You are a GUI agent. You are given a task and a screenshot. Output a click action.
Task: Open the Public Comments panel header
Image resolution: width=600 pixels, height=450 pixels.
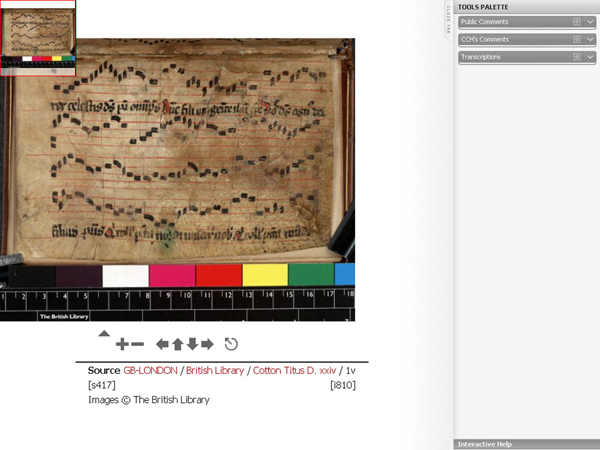pyautogui.click(x=527, y=22)
